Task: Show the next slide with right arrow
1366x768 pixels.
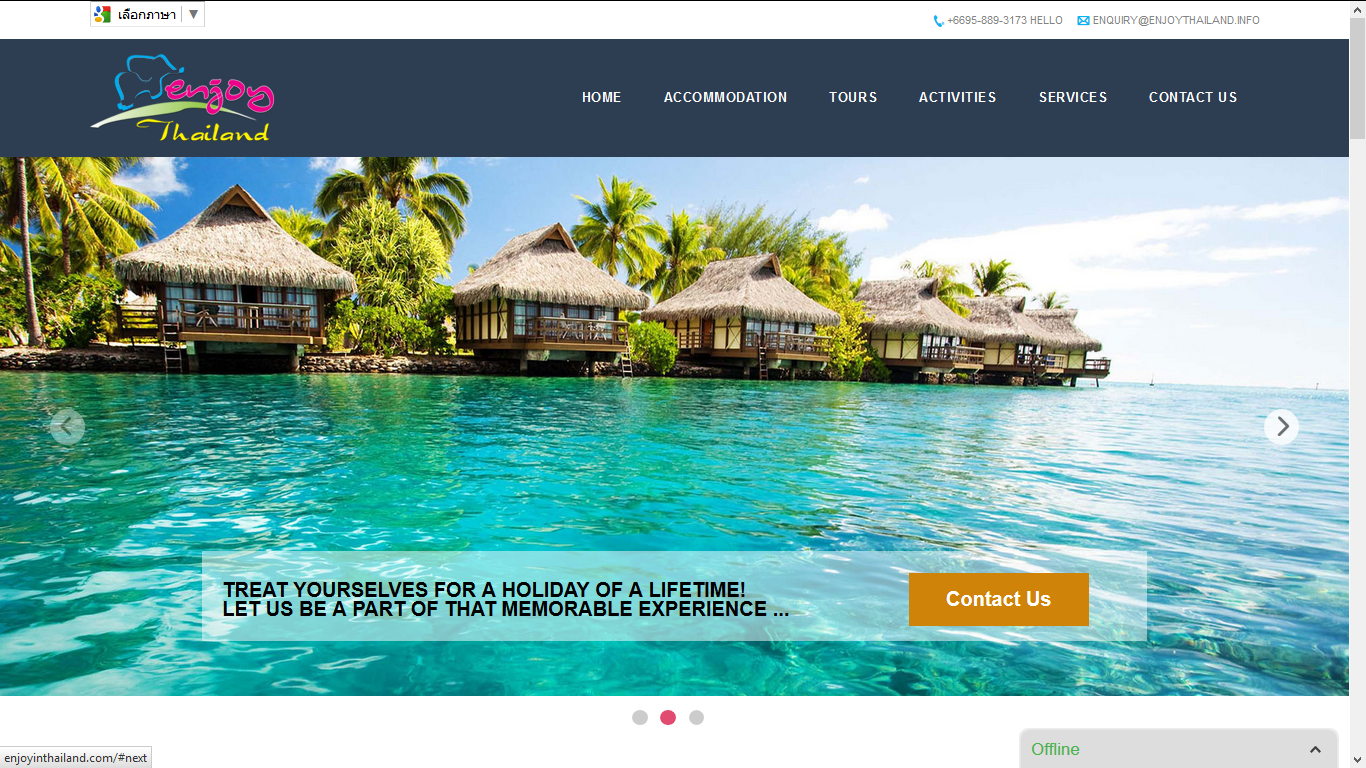Action: pos(1281,427)
